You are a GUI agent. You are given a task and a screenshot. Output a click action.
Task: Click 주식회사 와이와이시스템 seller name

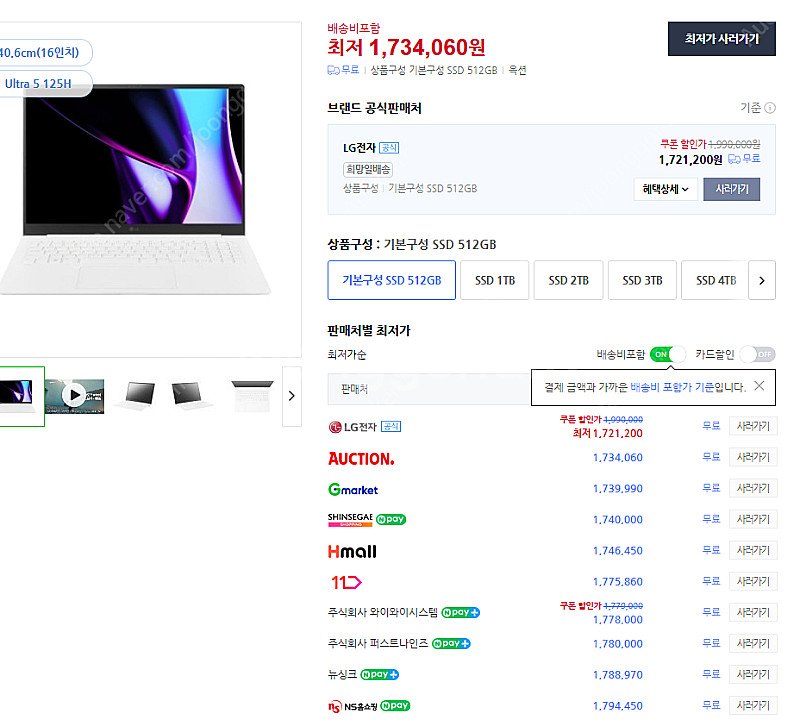tap(383, 612)
